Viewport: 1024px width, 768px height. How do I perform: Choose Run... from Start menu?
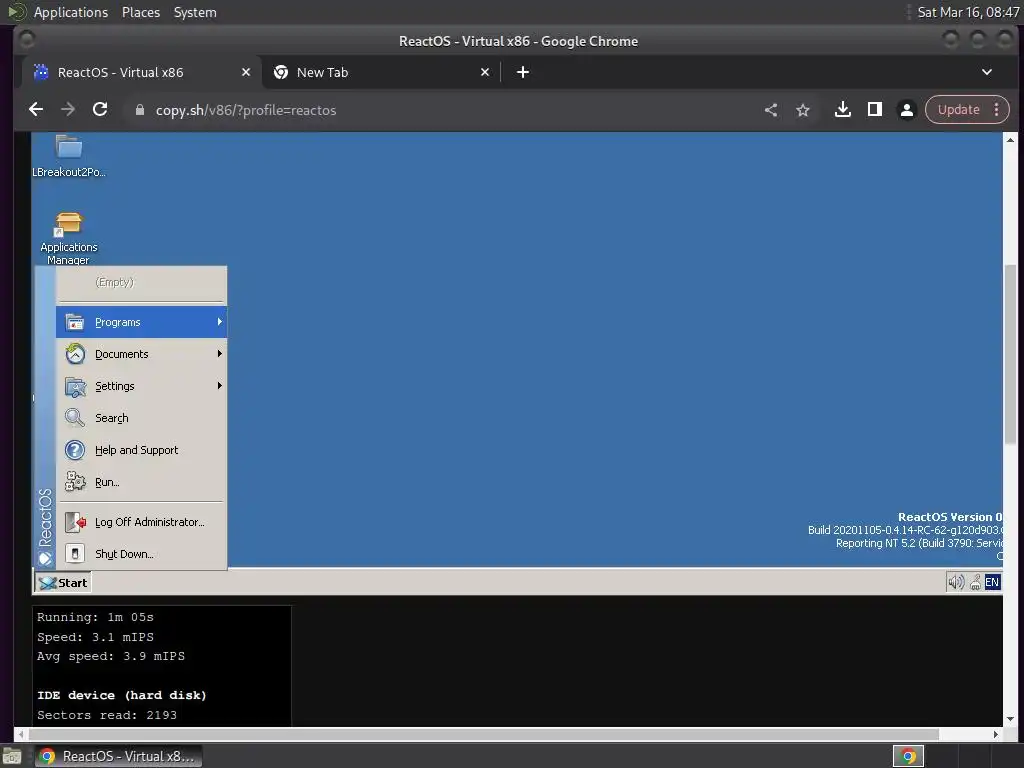[x=141, y=482]
